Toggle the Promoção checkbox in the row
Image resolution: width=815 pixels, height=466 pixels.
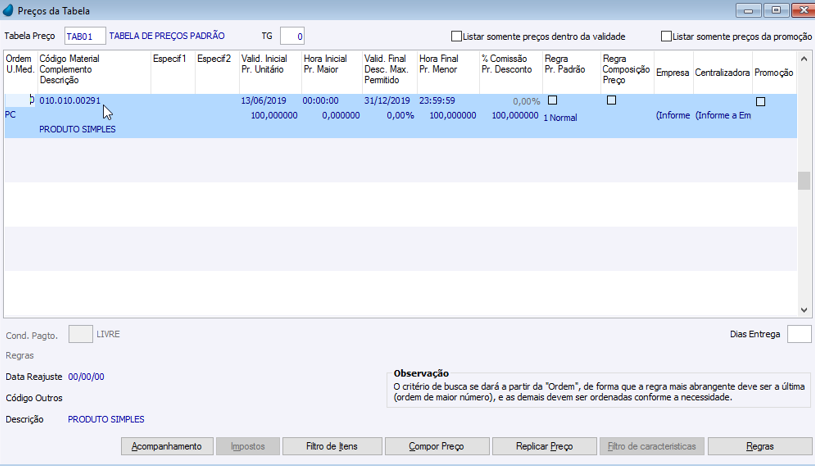point(760,101)
